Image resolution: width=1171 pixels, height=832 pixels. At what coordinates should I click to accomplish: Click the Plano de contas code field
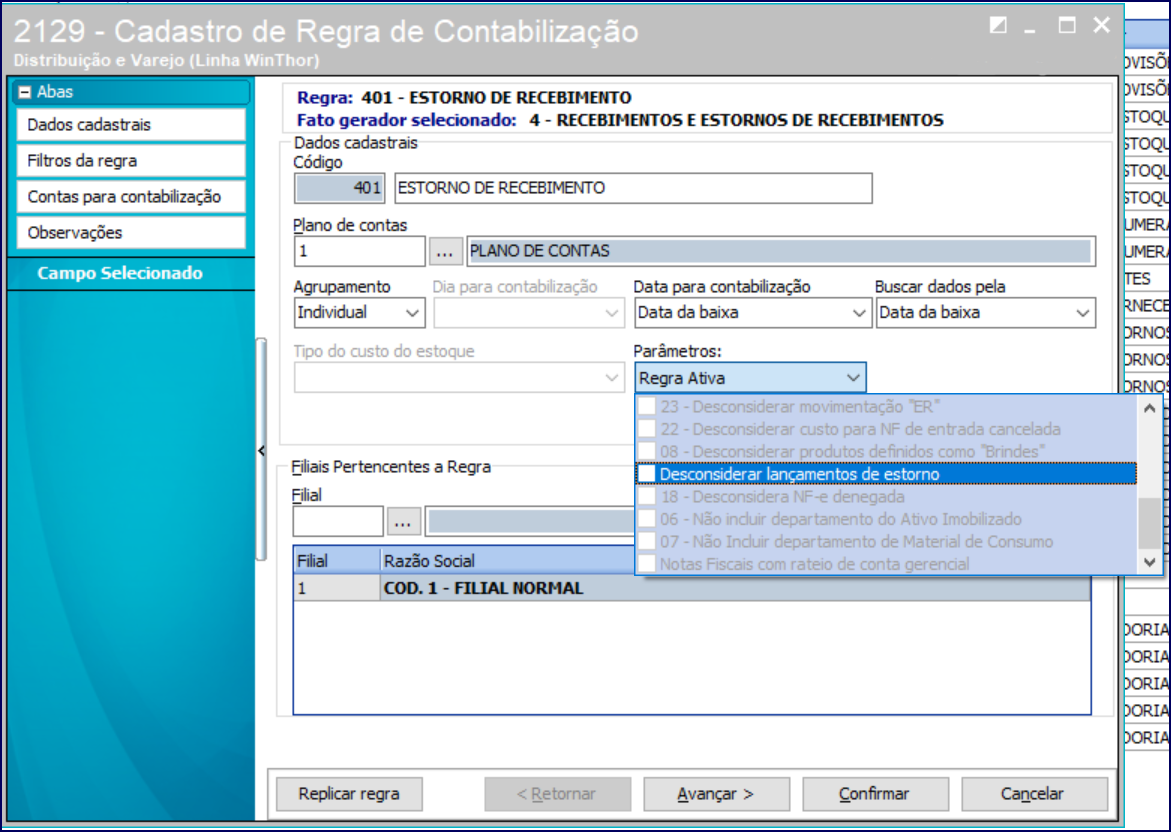click(x=359, y=252)
